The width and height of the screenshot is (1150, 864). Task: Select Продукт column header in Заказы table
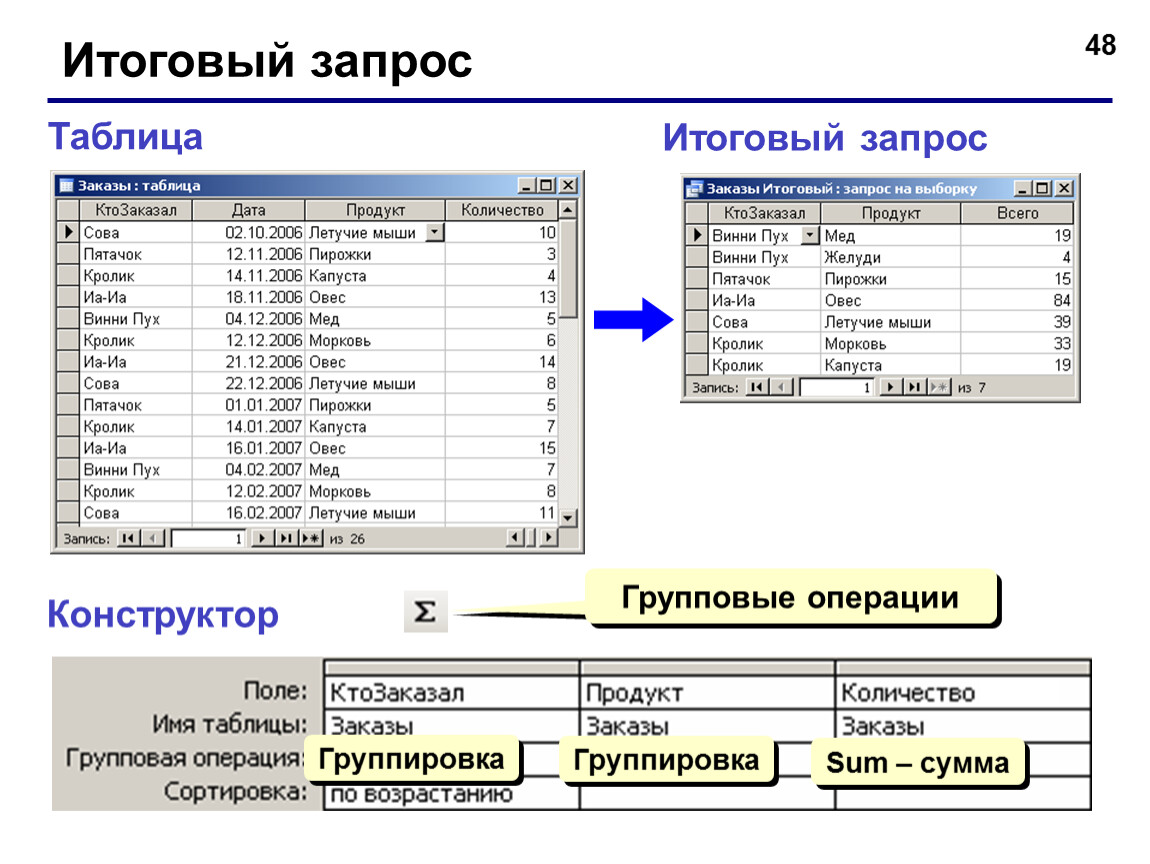[x=375, y=210]
